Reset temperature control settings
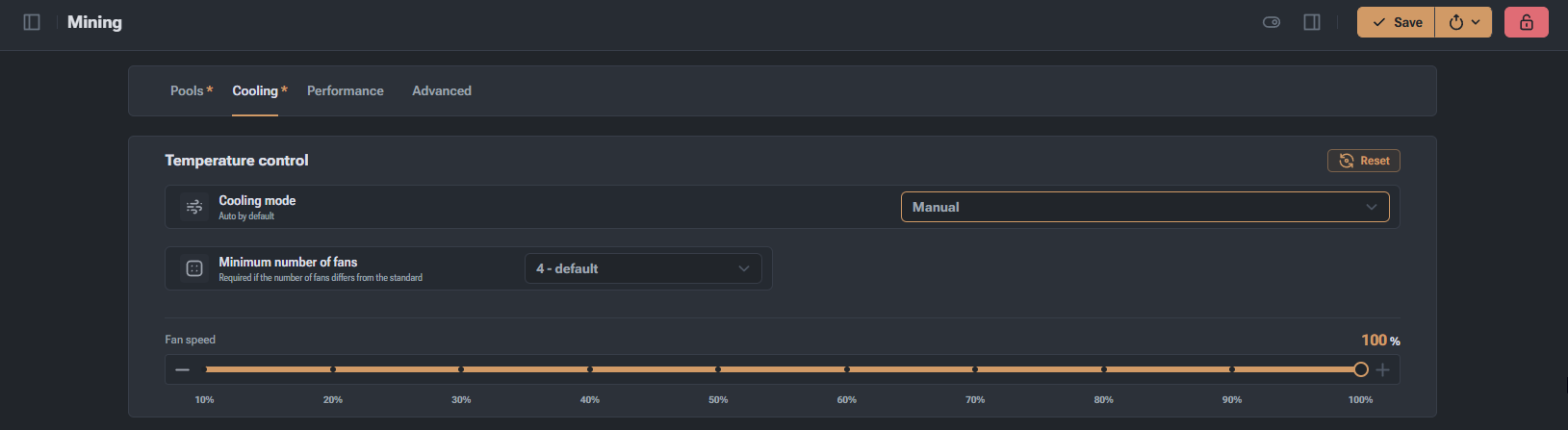Image resolution: width=1568 pixels, height=430 pixels. [x=1364, y=161]
